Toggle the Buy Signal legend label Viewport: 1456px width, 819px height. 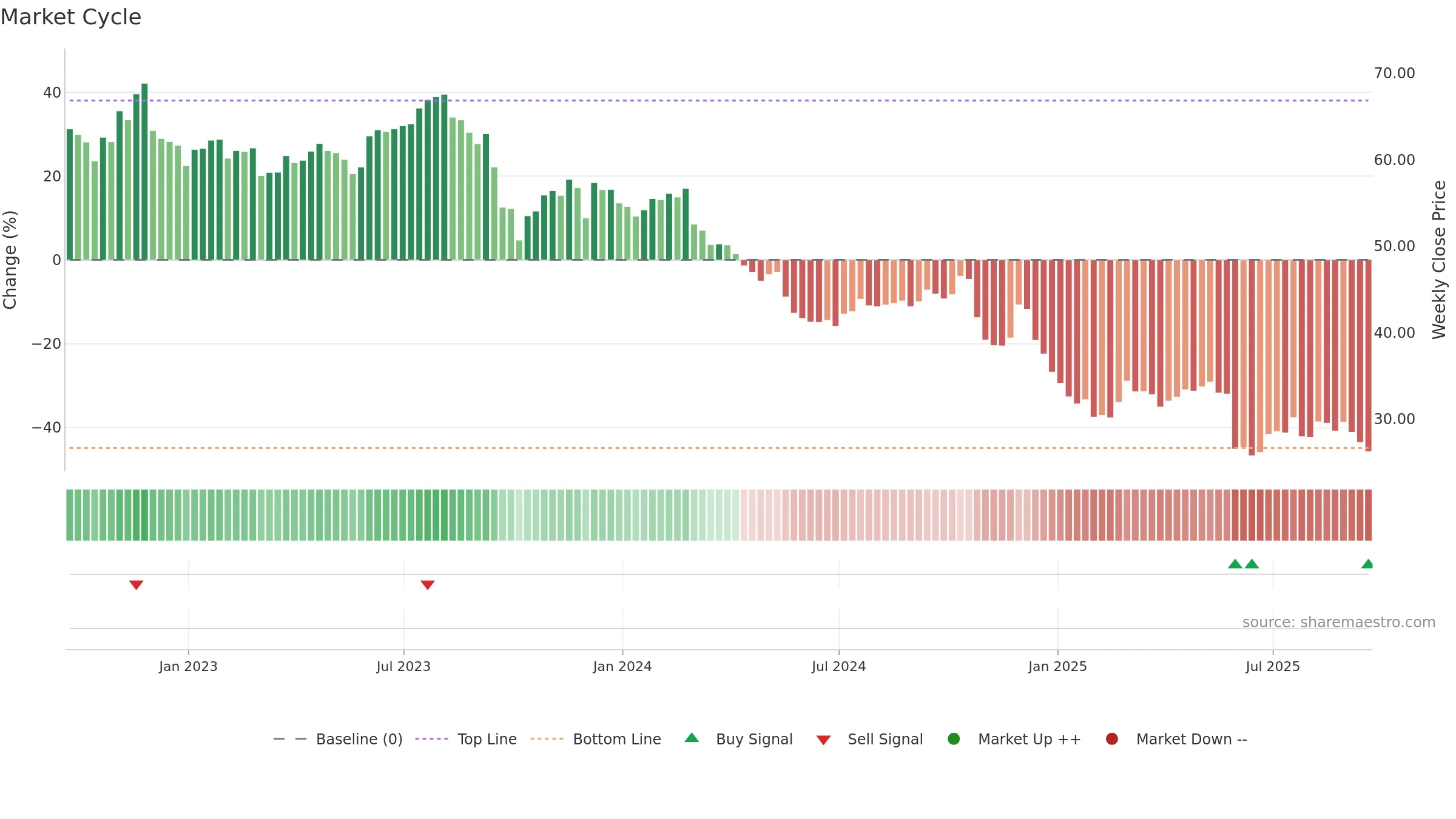[754, 739]
